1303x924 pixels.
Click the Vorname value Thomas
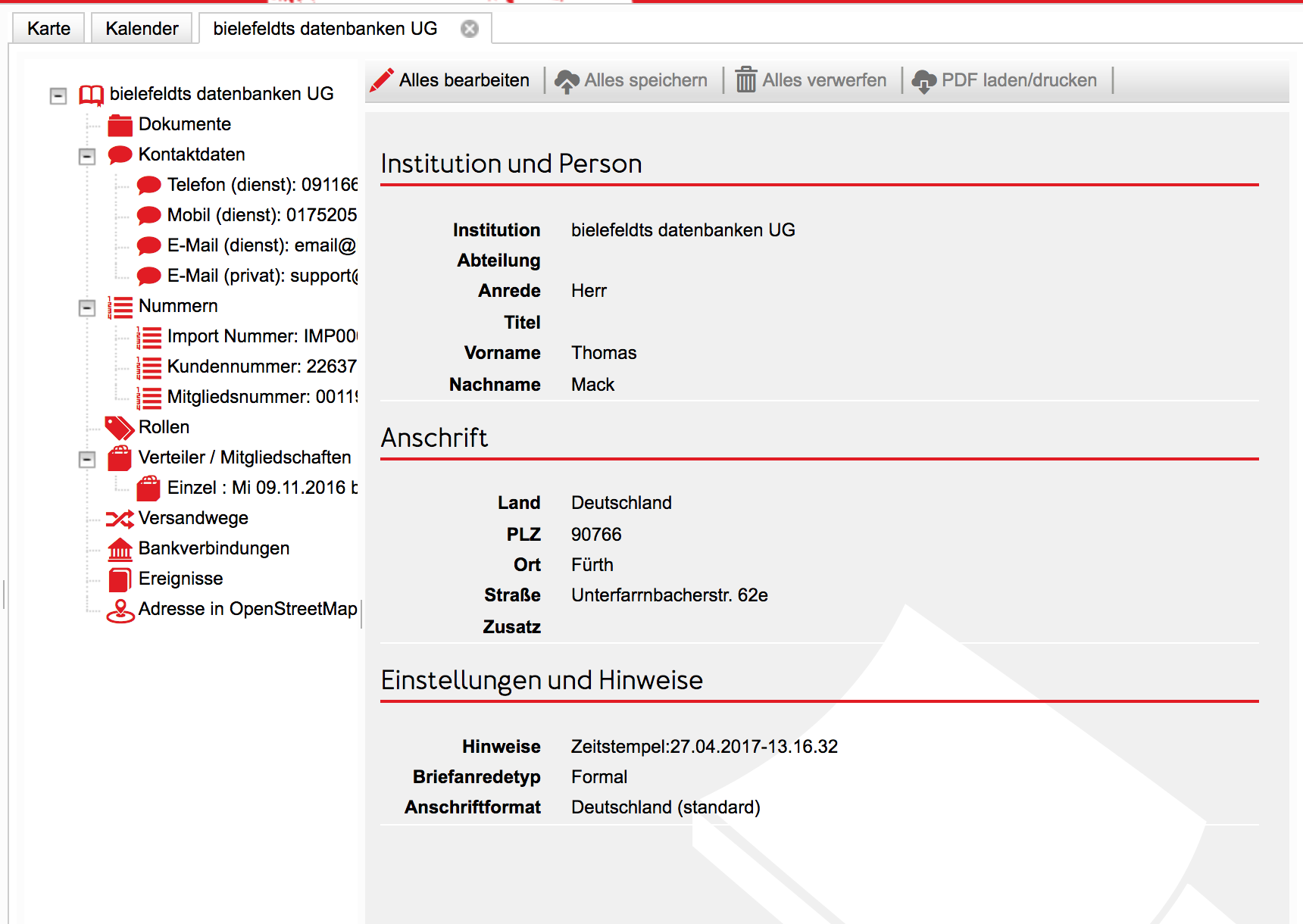(604, 353)
